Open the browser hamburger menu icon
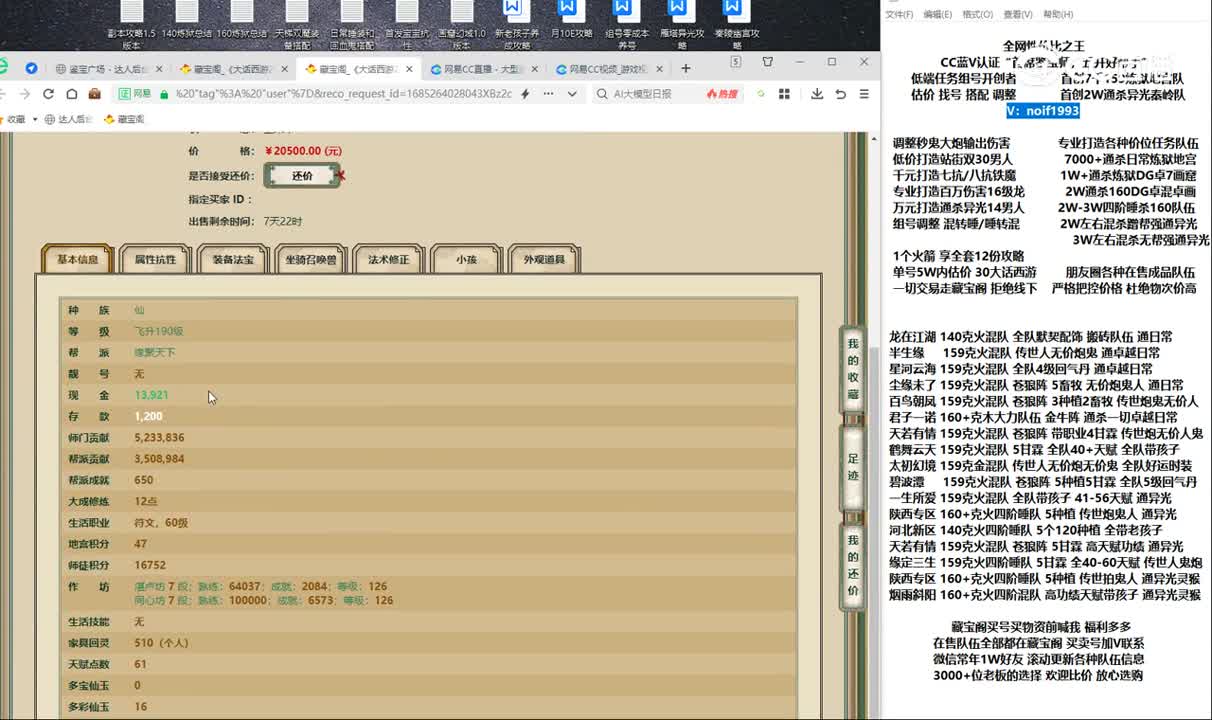The image size is (1212, 720). click(864, 94)
